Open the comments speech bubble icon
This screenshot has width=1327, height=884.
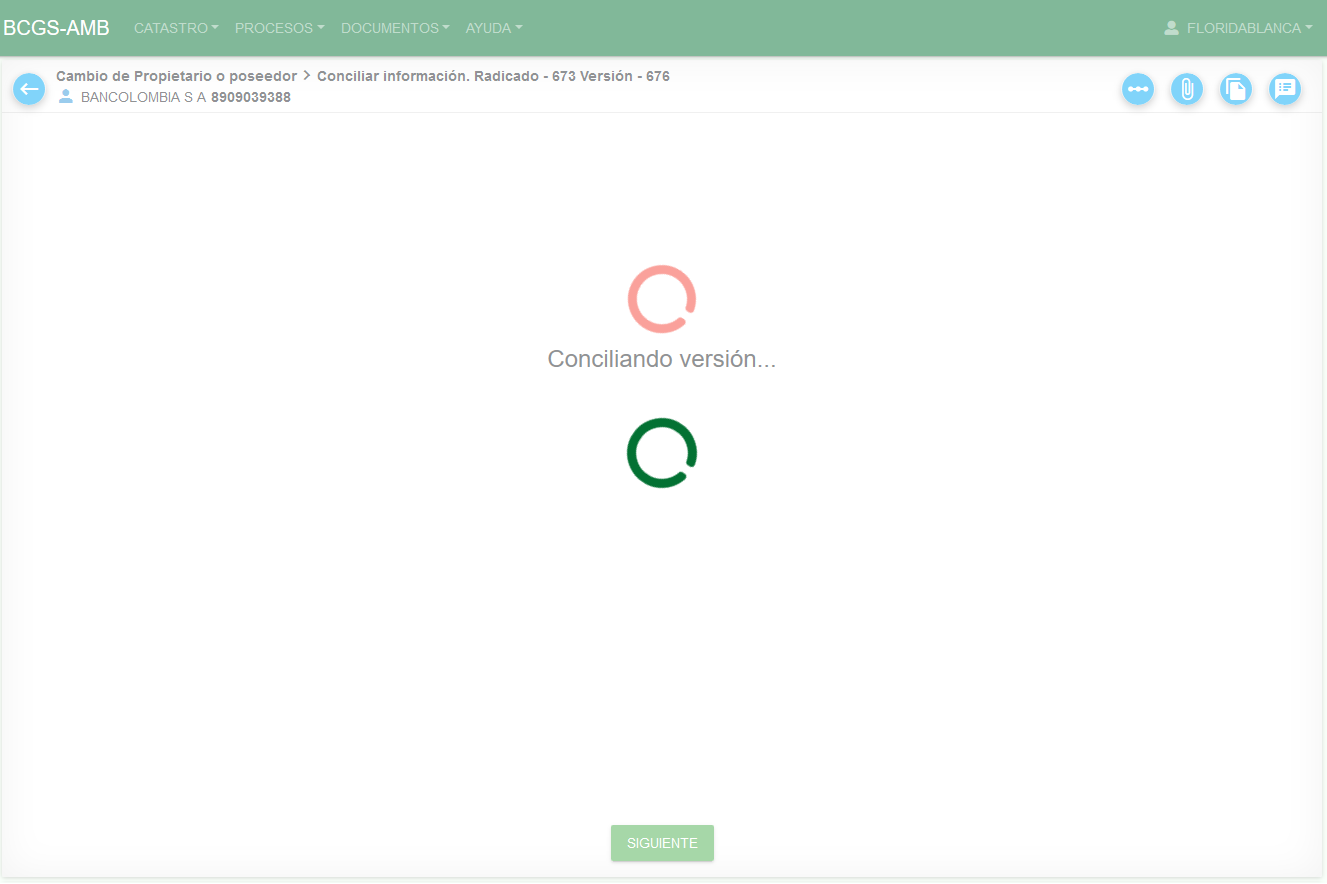click(1285, 89)
